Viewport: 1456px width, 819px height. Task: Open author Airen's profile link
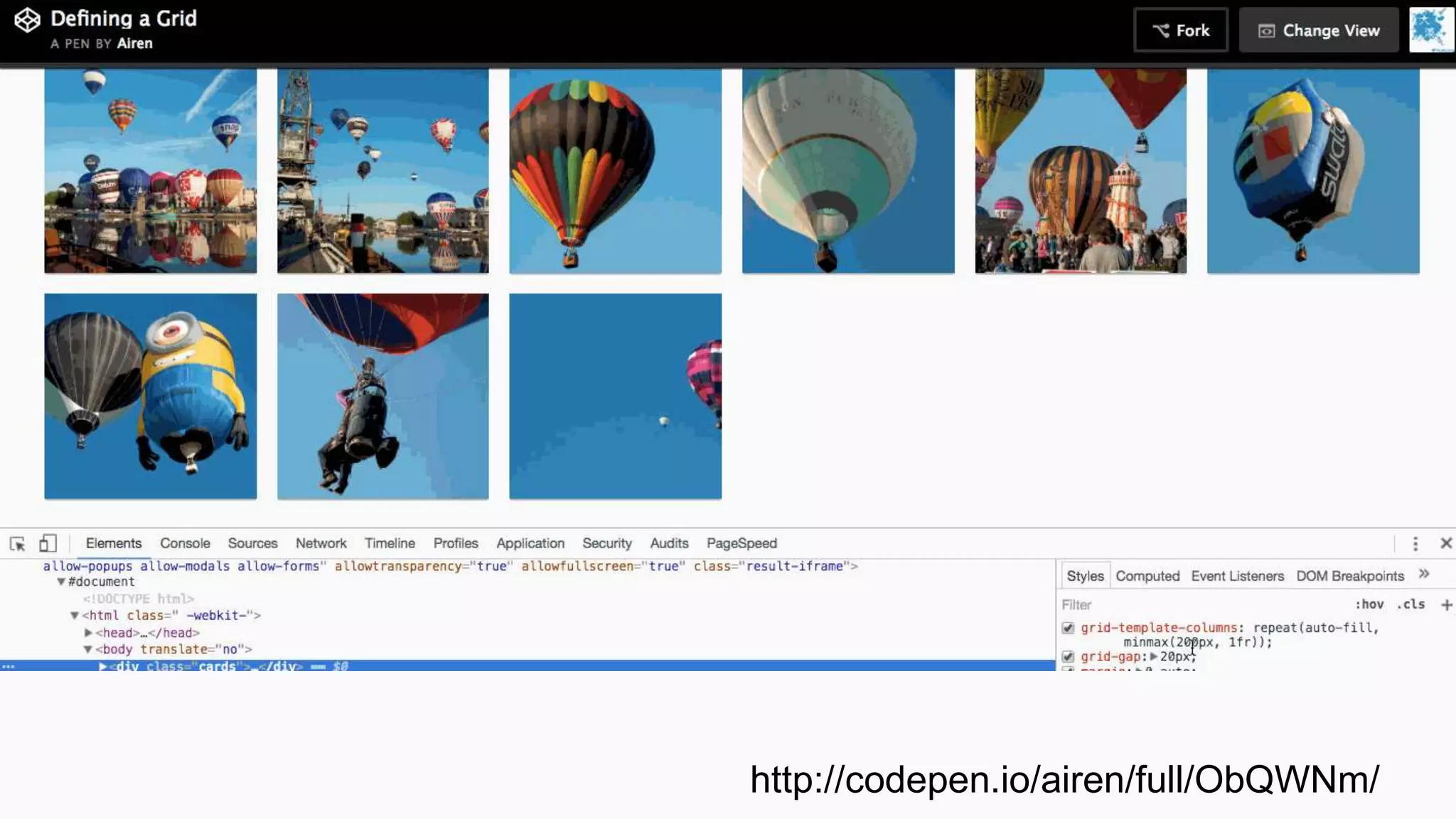pyautogui.click(x=134, y=43)
